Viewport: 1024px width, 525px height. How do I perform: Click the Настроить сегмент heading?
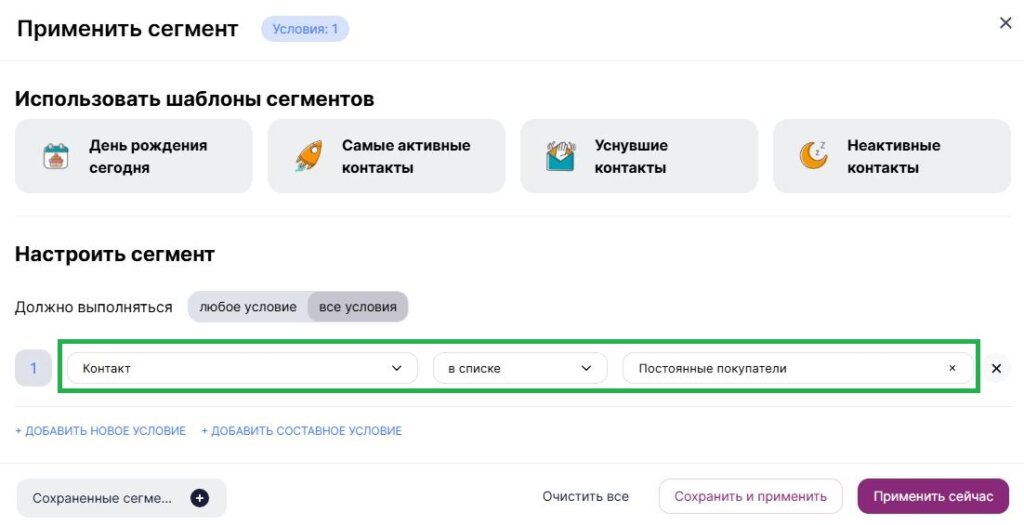point(115,254)
